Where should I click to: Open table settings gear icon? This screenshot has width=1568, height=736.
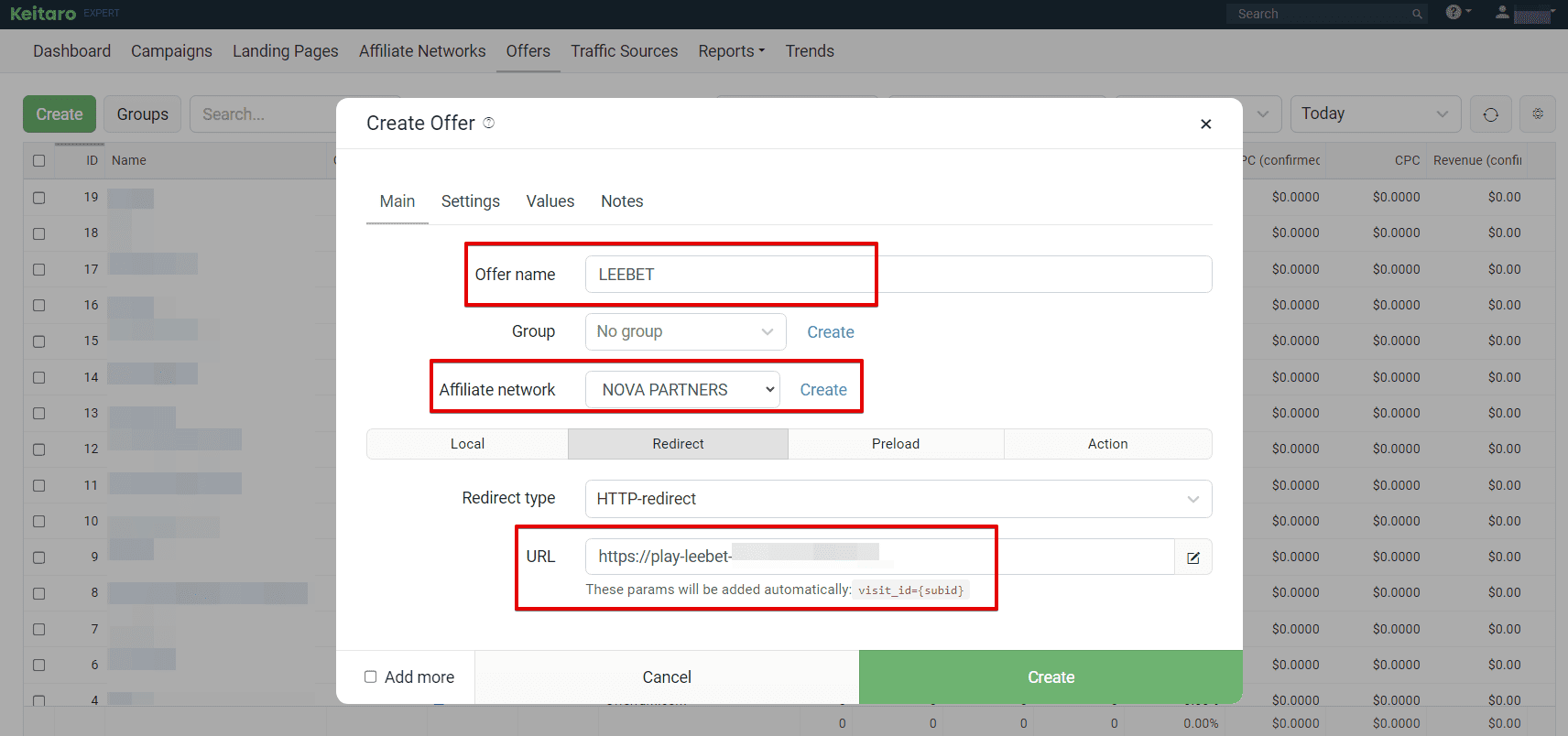1538,114
